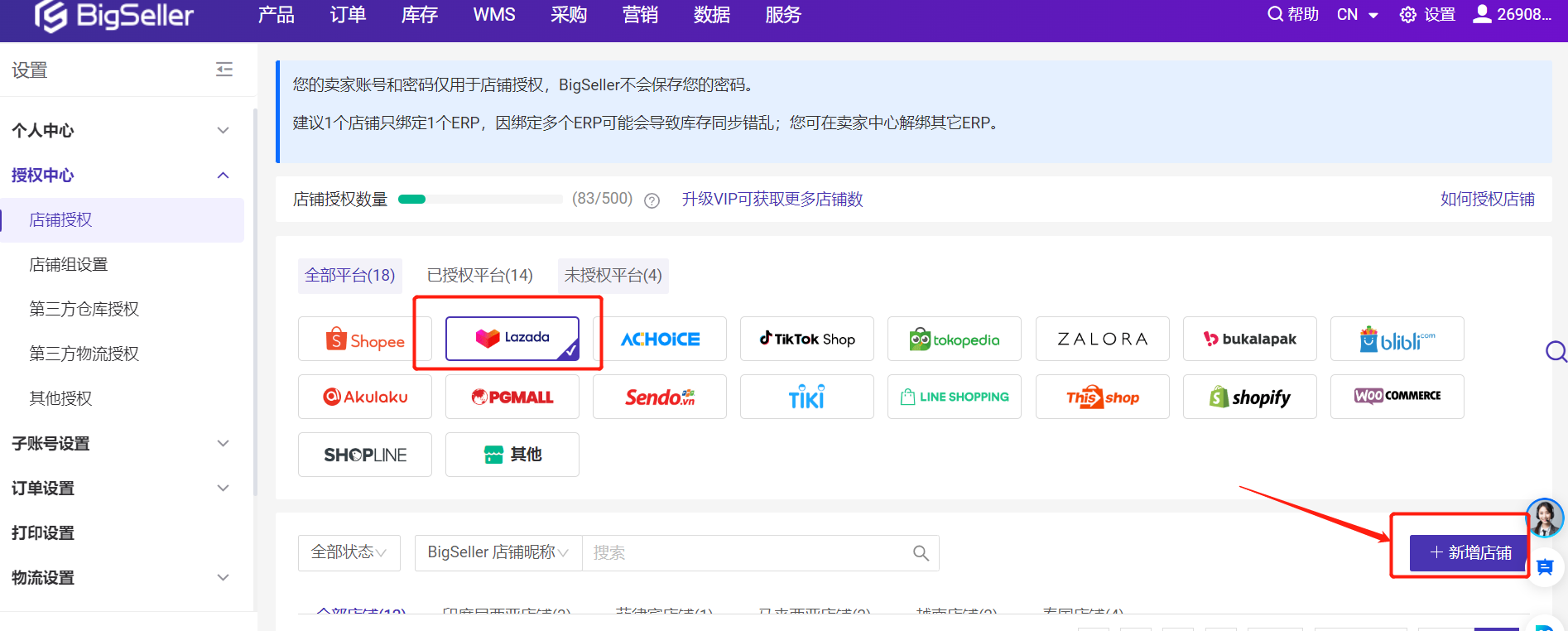Open the blue message feedback icon

coord(1545,567)
